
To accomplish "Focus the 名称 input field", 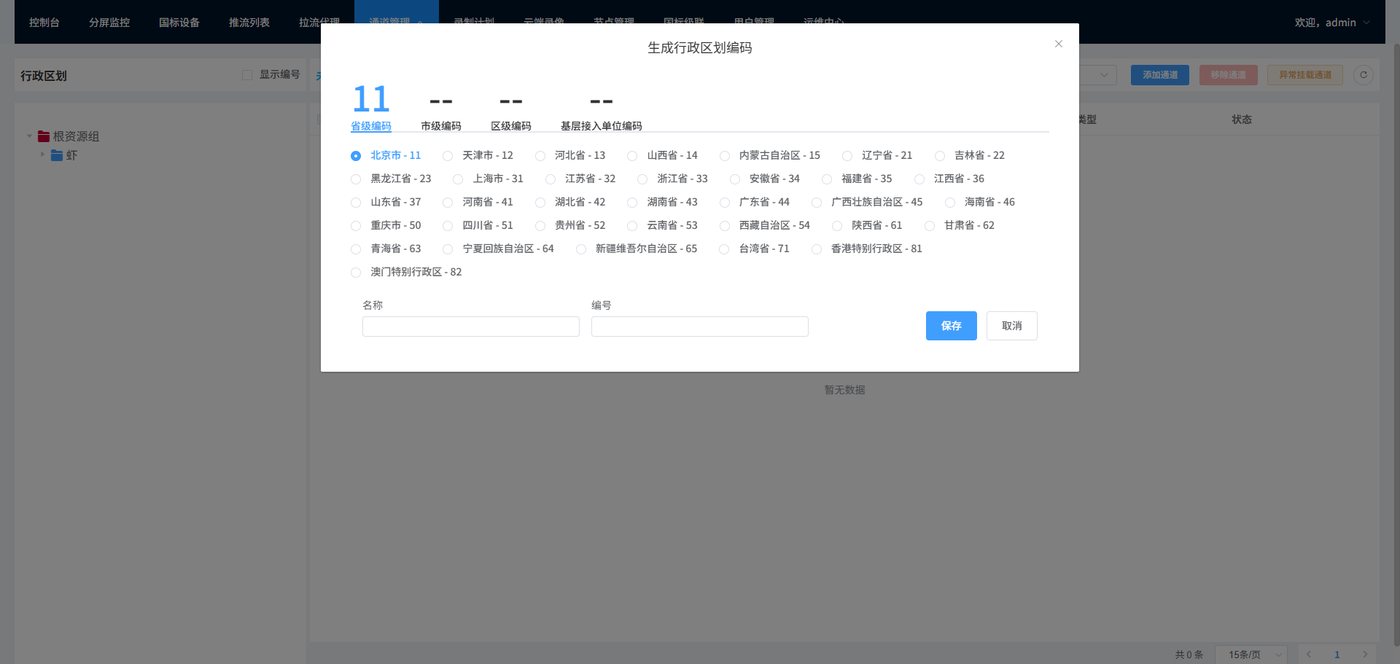I will click(x=471, y=327).
